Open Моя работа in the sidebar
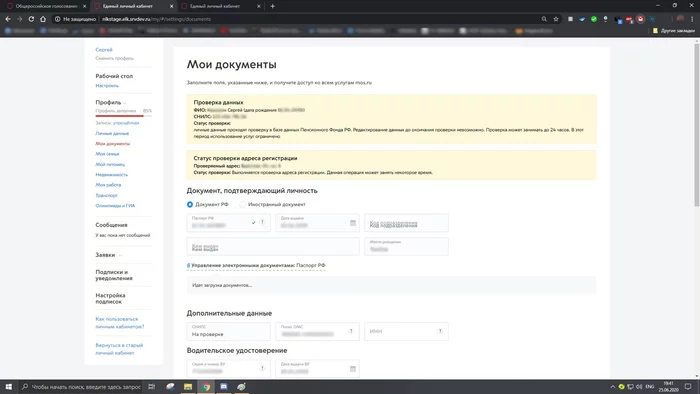 coord(108,185)
